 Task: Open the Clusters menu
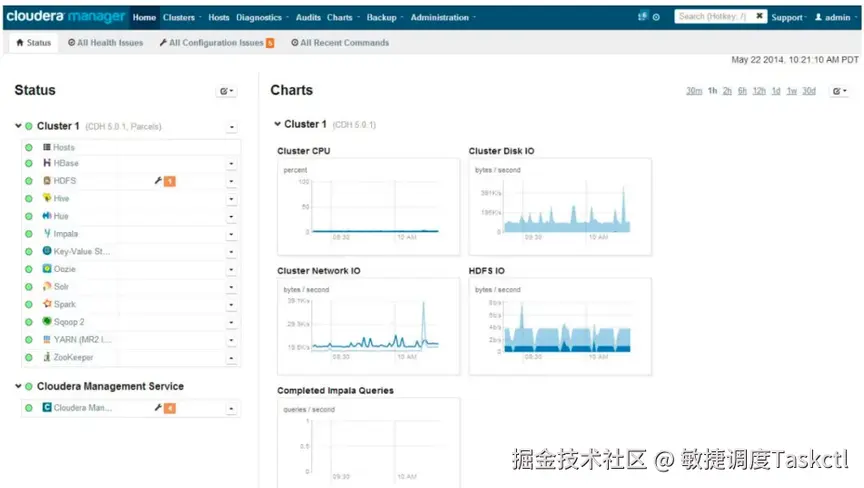pyautogui.click(x=182, y=18)
